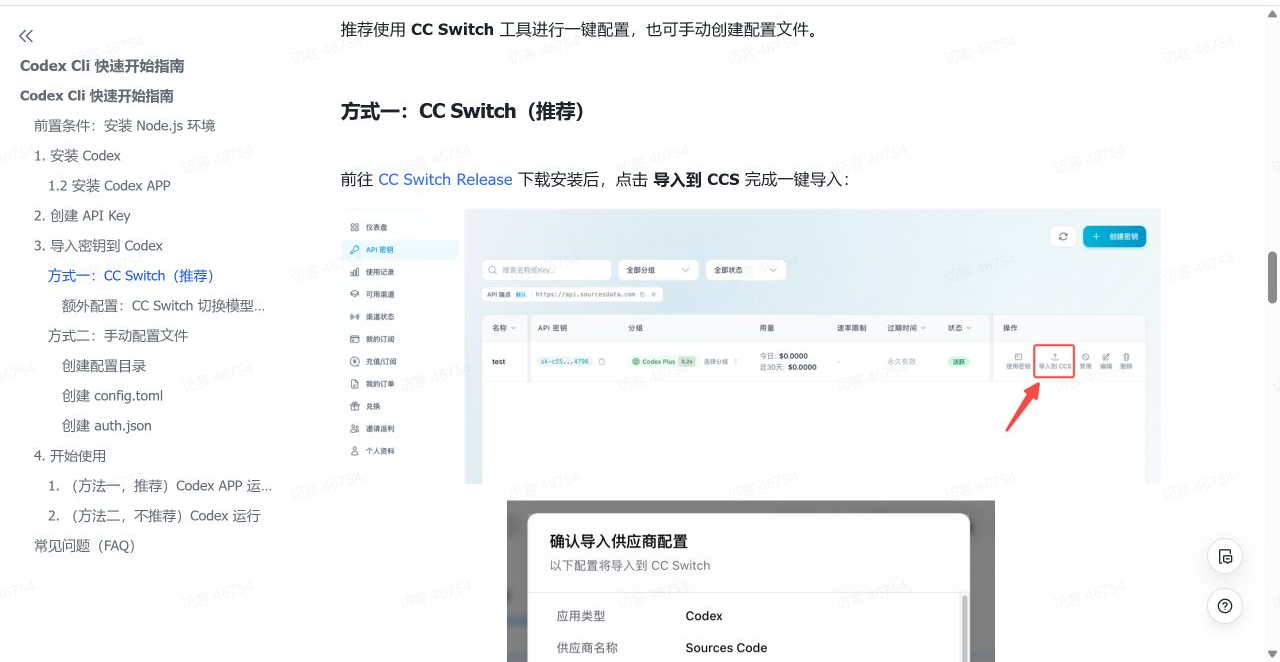The image size is (1280, 662).
Task: Navigate to 4. 开始使用 section
Action: tap(70, 456)
